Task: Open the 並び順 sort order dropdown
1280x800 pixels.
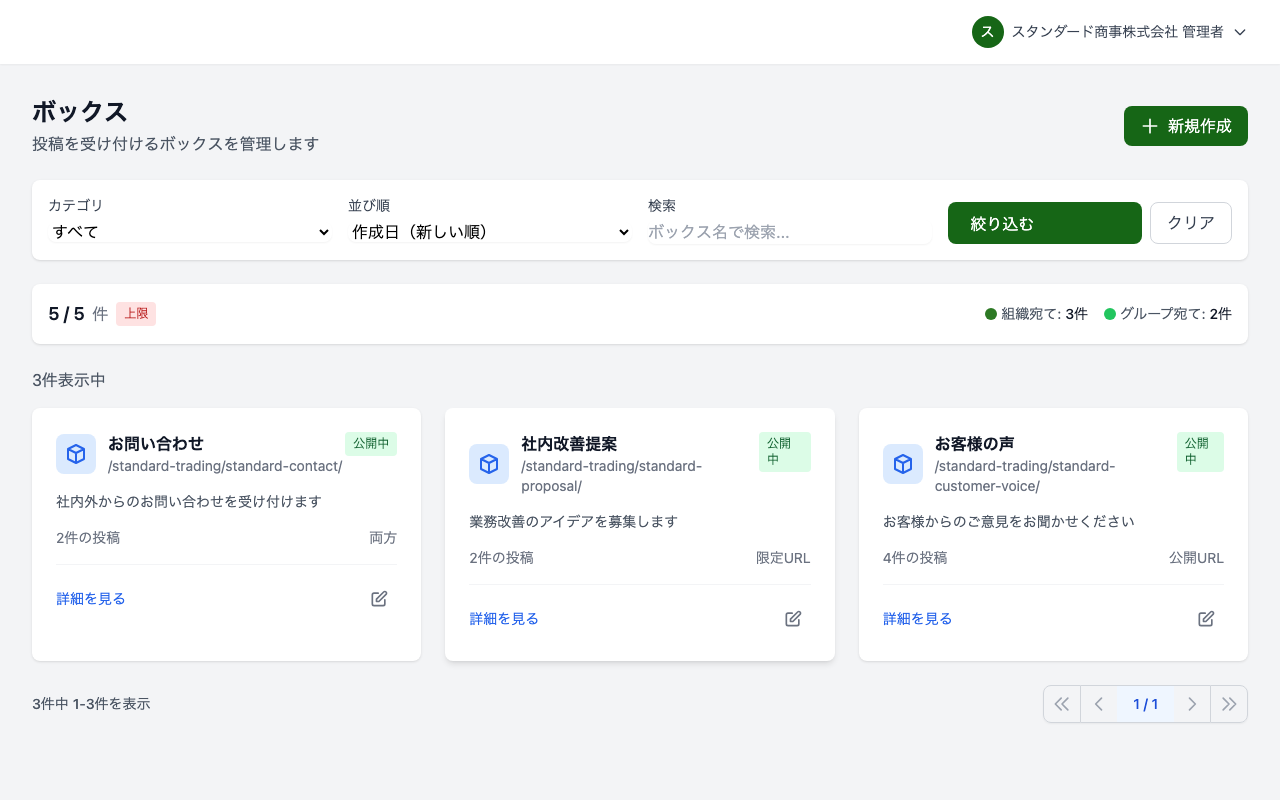Action: 490,231
